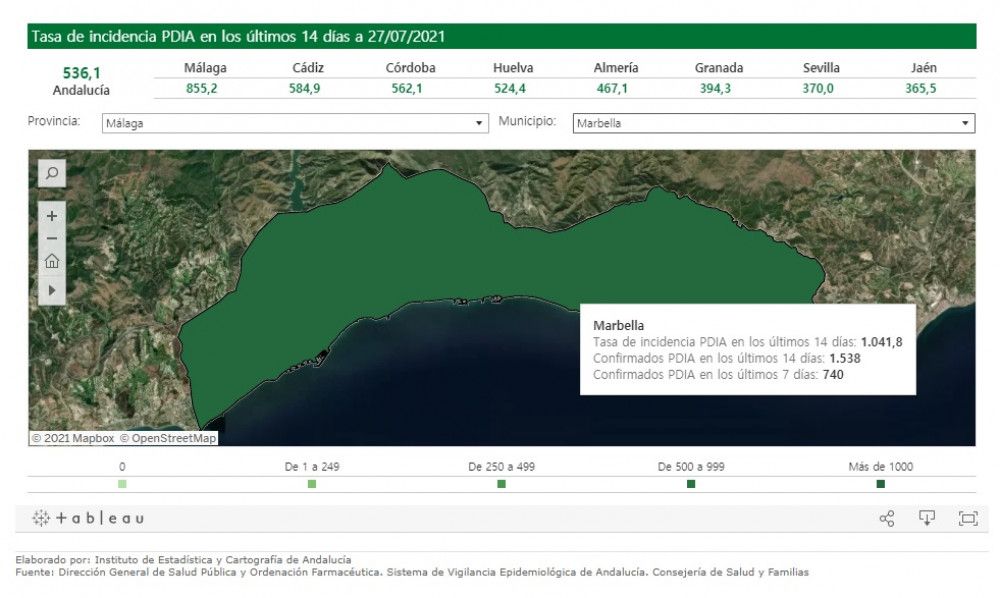Open the OpenStreetMap attribution link

pyautogui.click(x=168, y=438)
